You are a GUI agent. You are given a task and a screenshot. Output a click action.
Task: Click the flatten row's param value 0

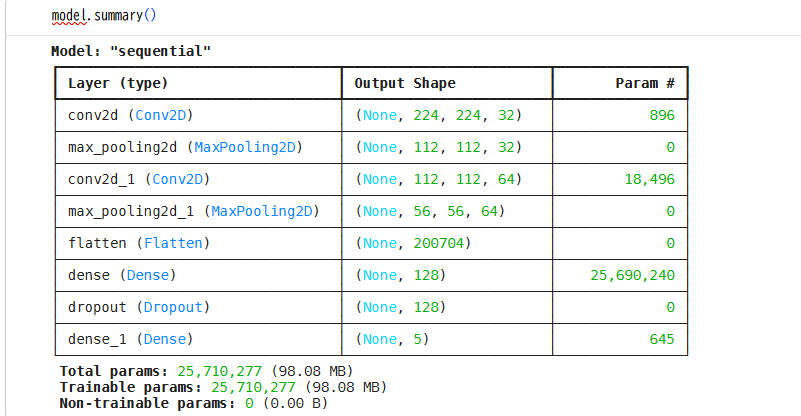coord(670,243)
